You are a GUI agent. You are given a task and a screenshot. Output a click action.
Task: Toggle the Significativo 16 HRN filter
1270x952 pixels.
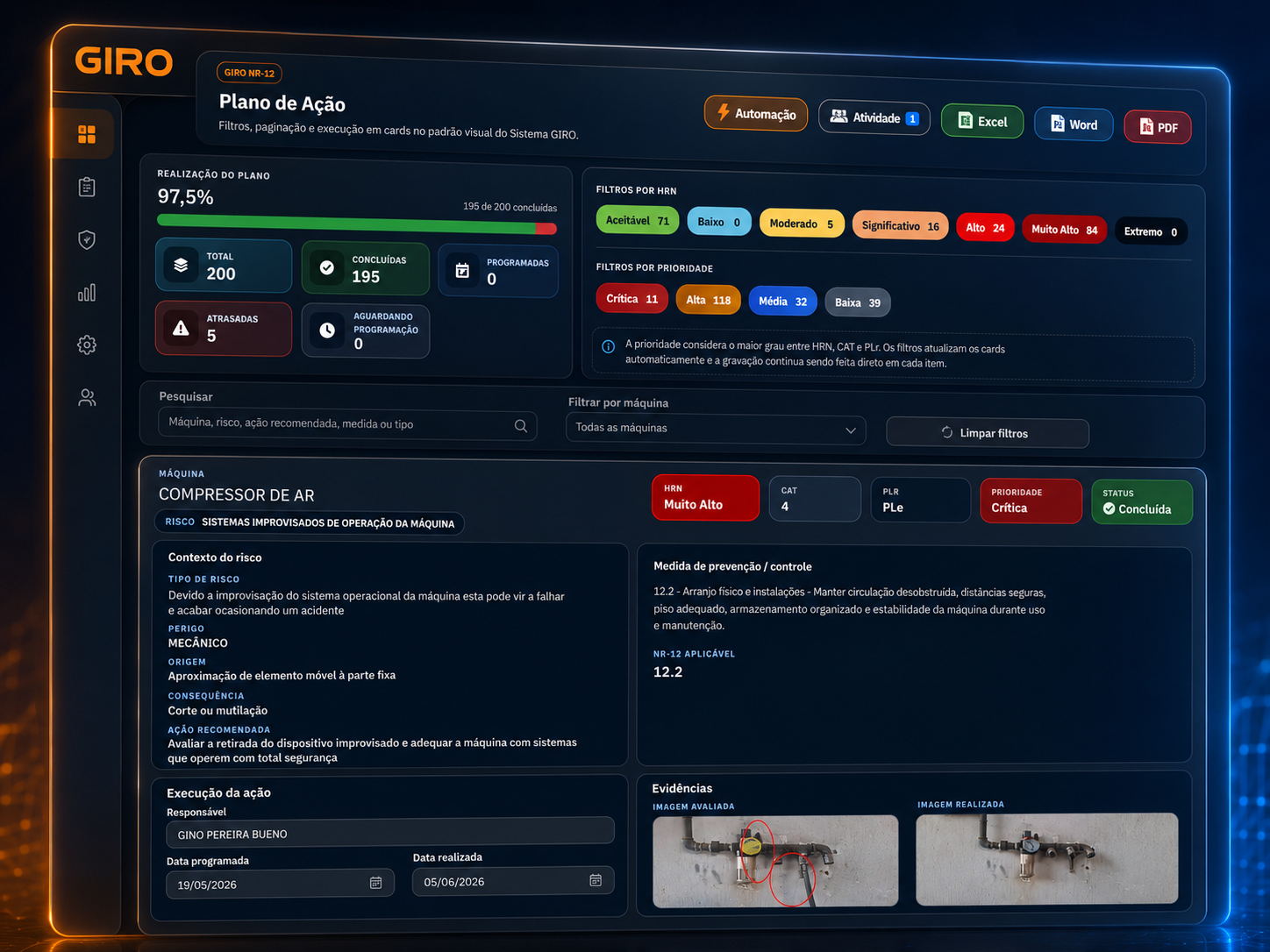click(900, 225)
